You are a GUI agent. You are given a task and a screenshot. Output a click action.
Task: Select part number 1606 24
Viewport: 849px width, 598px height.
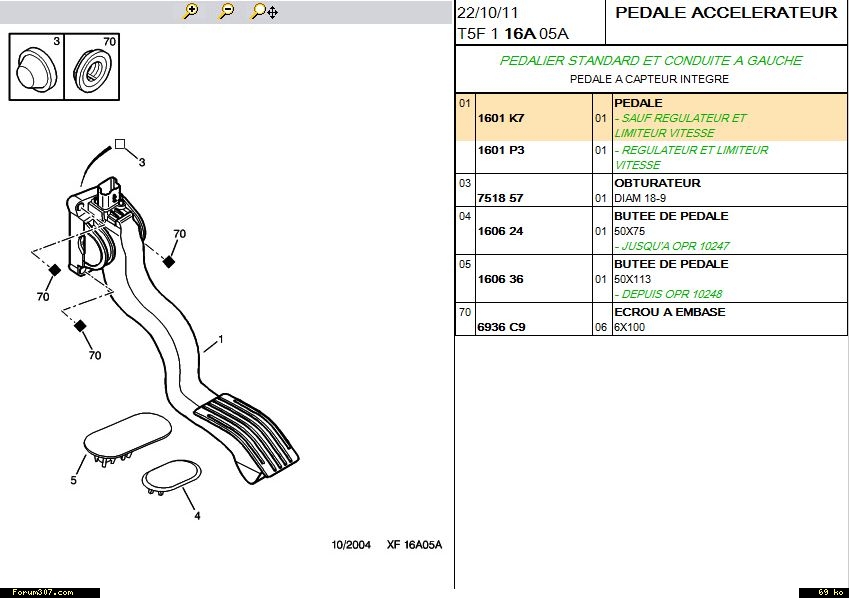pos(501,231)
